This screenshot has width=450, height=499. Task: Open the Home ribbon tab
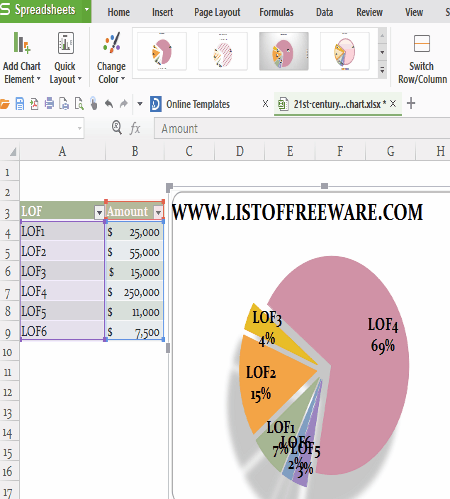pos(118,12)
